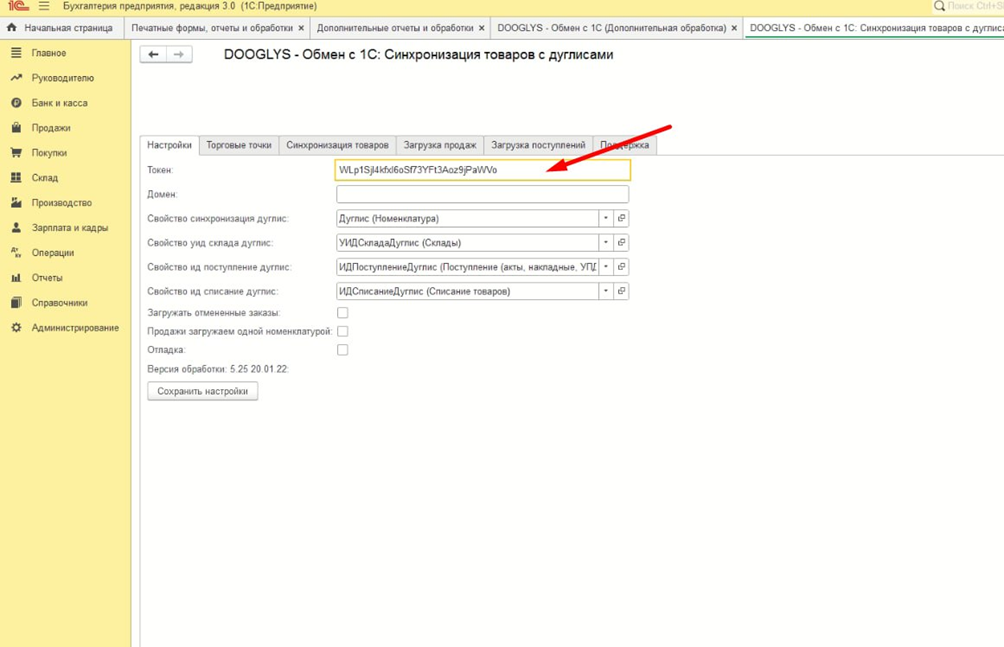Toggle Продажи загружаем одной номенклатурой checkbox
Viewport: 1004px width, 647px height.
[x=343, y=331]
